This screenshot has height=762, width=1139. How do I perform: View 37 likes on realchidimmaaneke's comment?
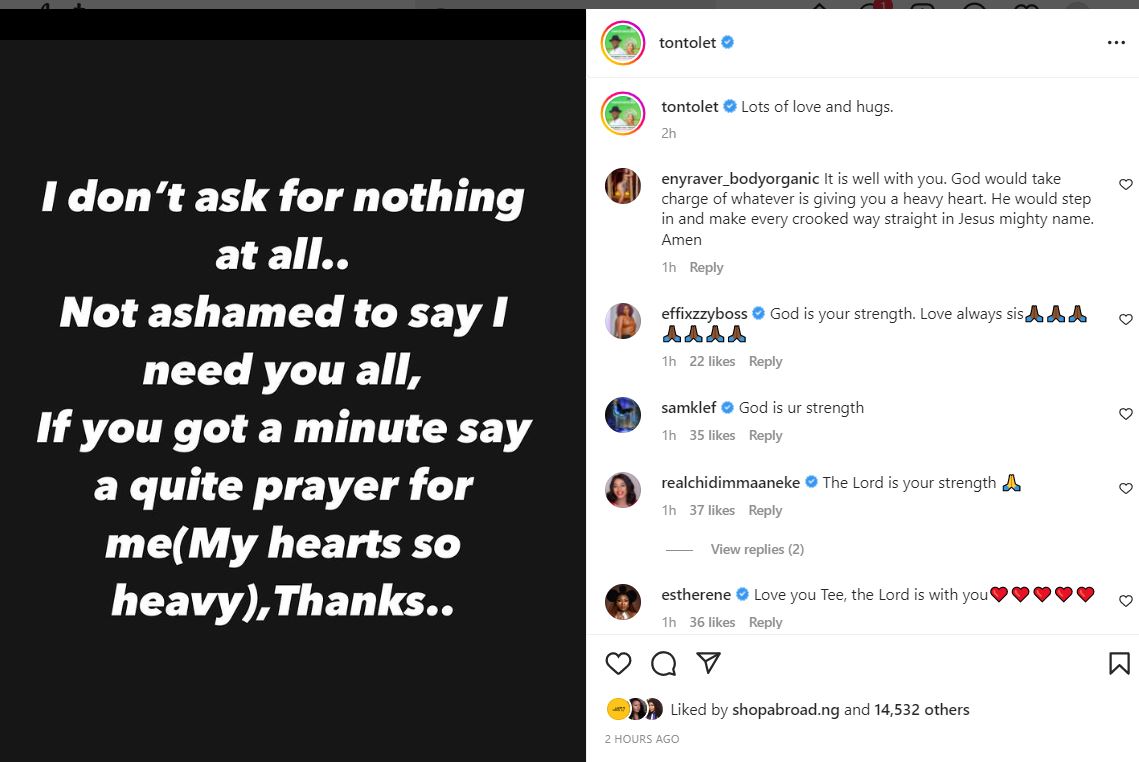[x=712, y=510]
